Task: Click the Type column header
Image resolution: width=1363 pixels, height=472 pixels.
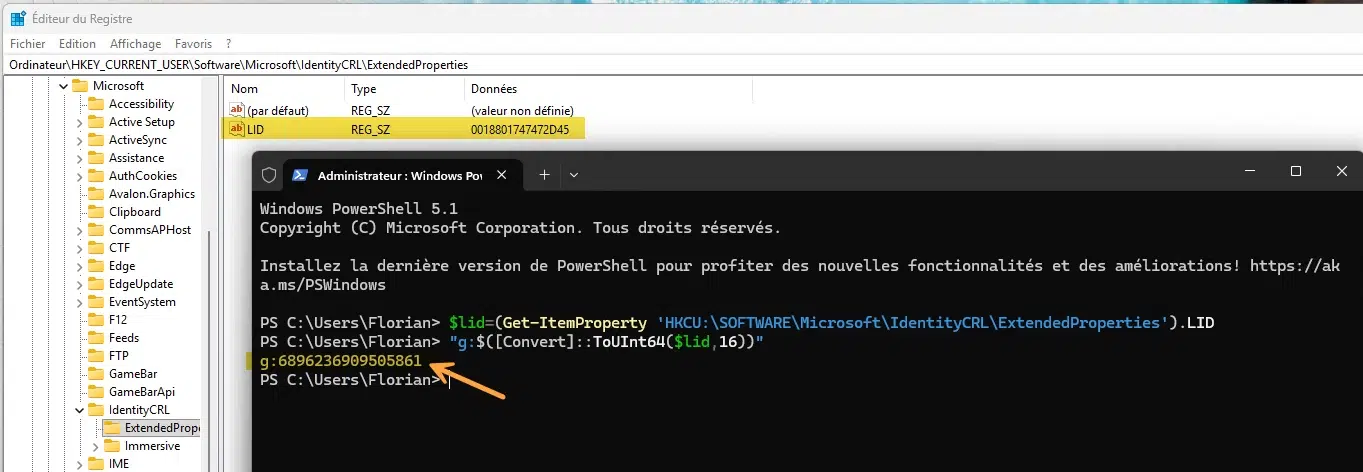Action: coord(403,89)
